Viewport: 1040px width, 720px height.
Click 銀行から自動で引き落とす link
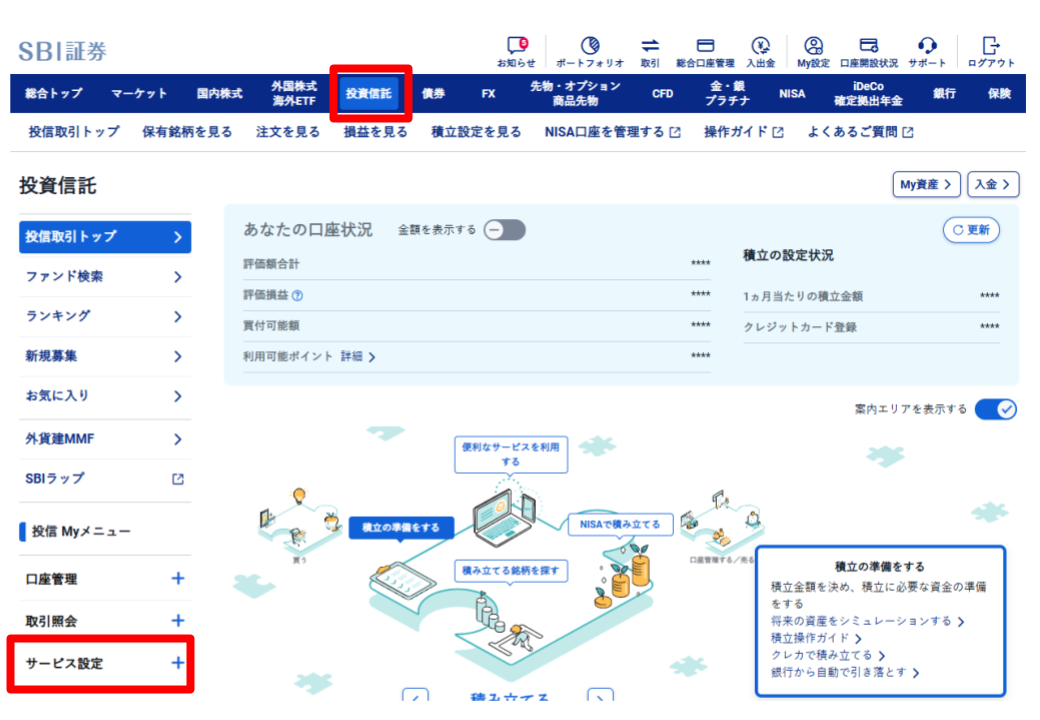coord(845,672)
